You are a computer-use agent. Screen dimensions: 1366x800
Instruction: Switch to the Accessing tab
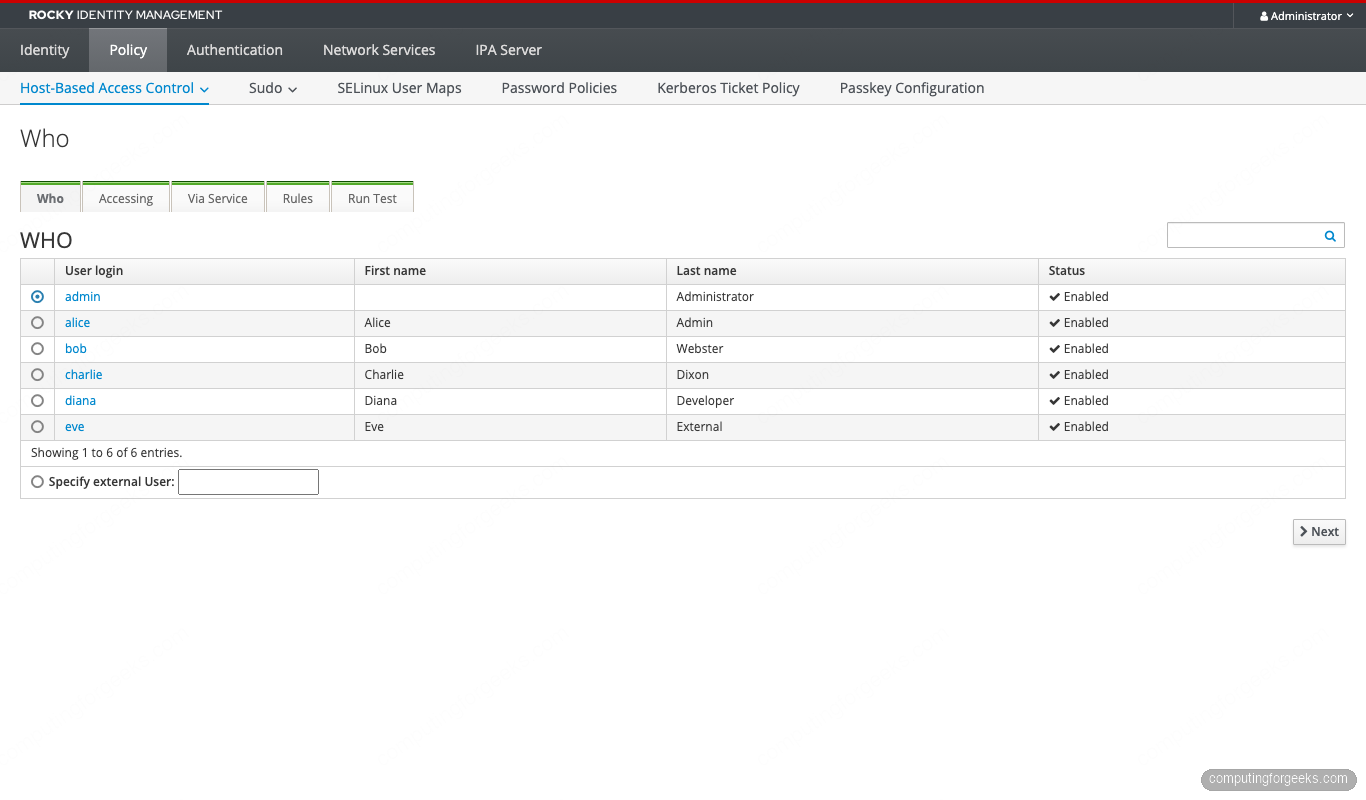pyautogui.click(x=126, y=197)
